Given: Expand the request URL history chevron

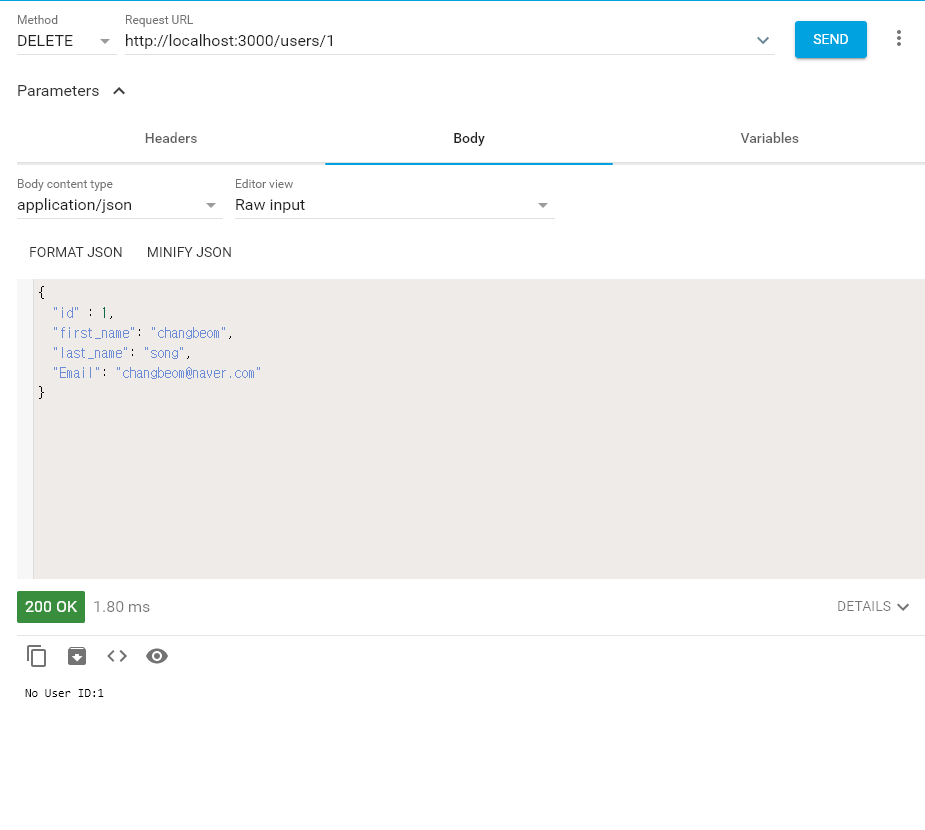Looking at the screenshot, I should pyautogui.click(x=763, y=41).
